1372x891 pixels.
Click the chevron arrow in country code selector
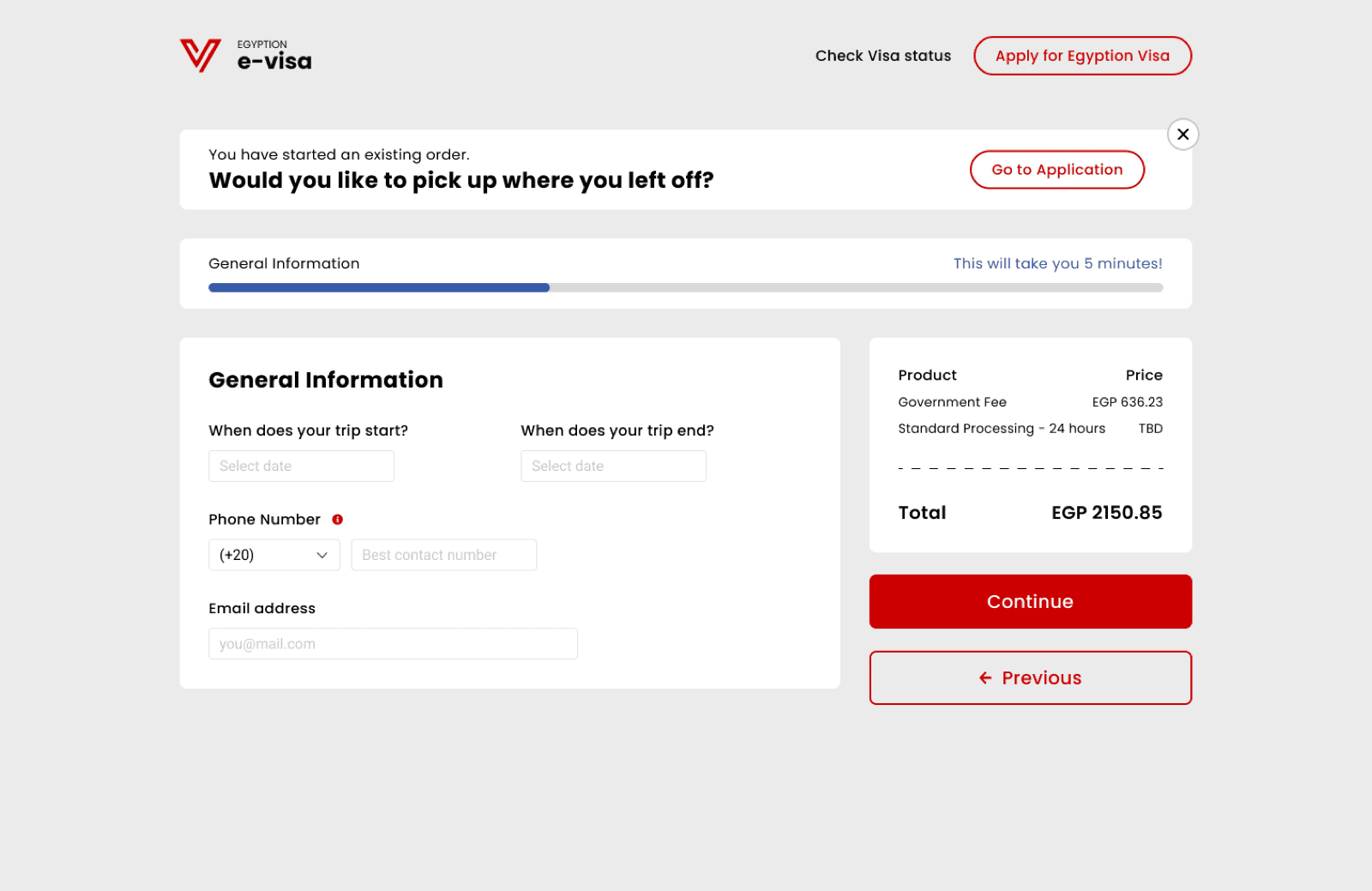[322, 556]
